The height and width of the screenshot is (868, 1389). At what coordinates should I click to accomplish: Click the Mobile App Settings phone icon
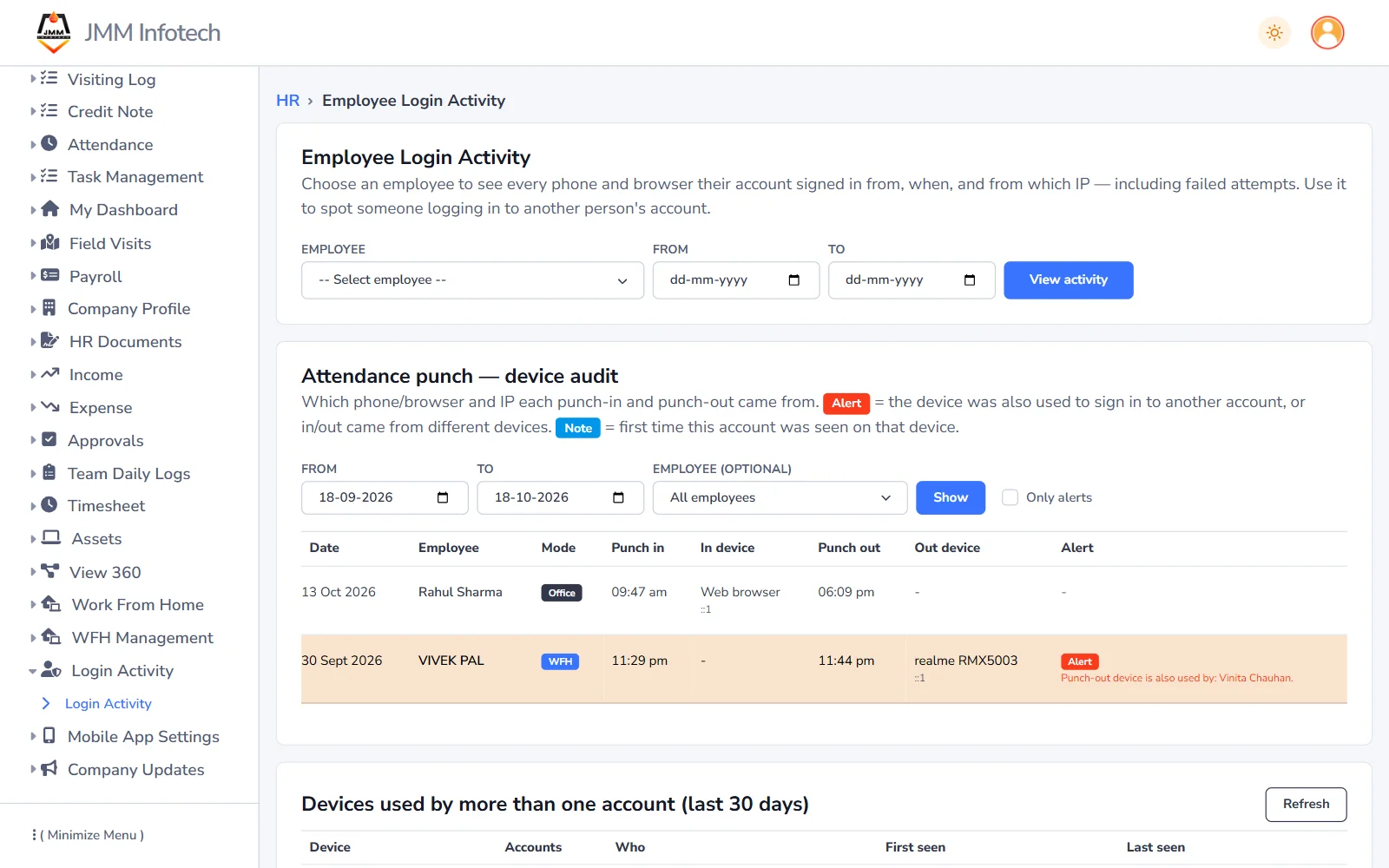(49, 735)
